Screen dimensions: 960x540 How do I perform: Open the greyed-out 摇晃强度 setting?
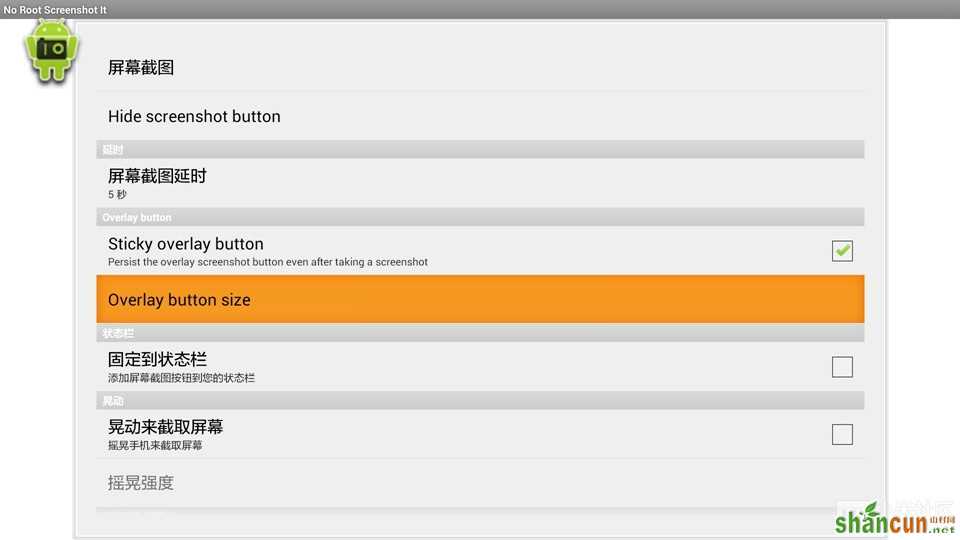coord(480,483)
